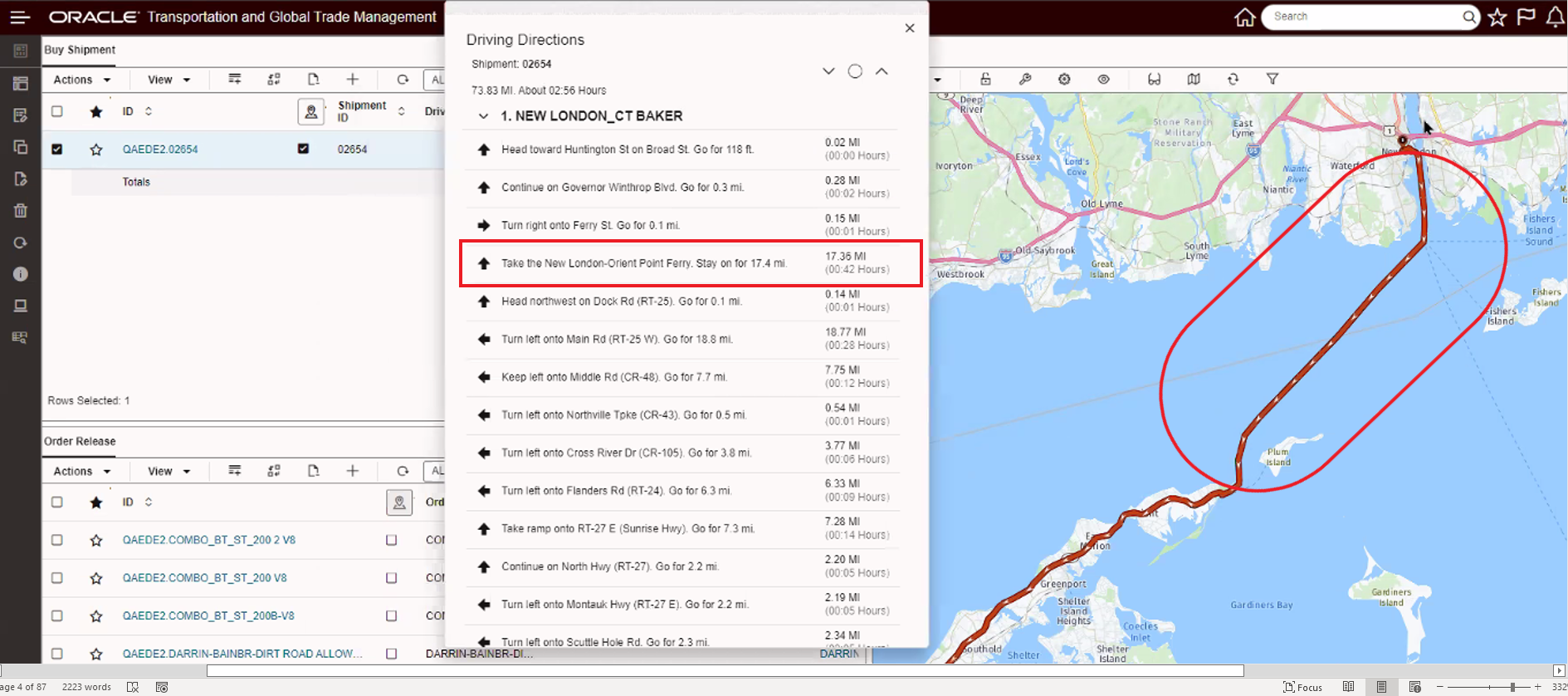Click the plus icon in Order Release toolbar
Image resolution: width=1568 pixels, height=696 pixels.
353,471
